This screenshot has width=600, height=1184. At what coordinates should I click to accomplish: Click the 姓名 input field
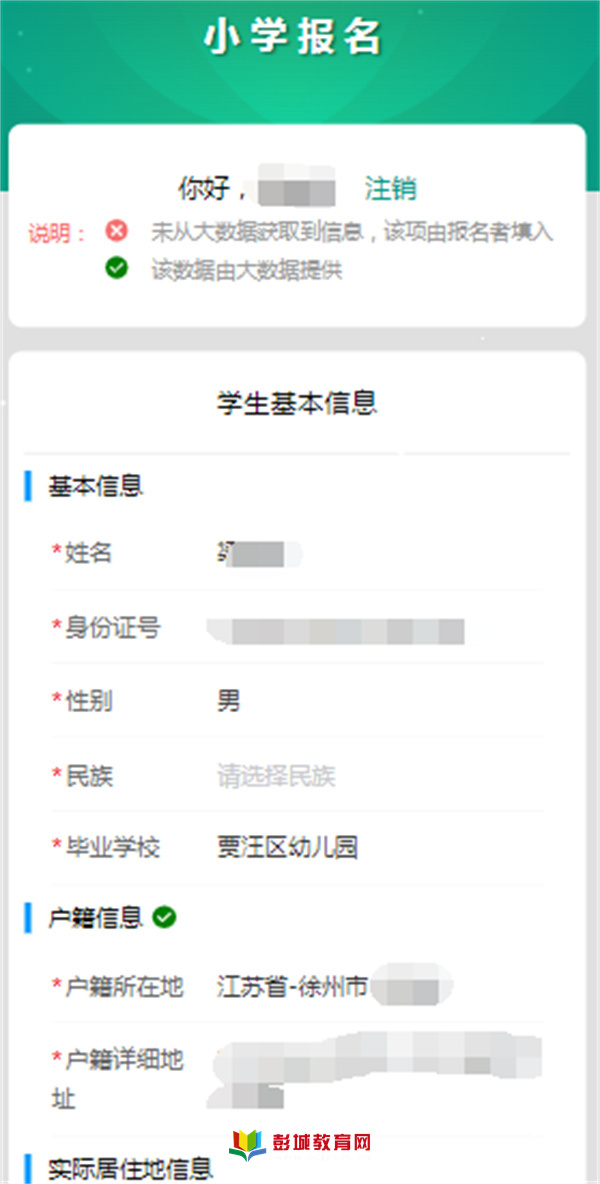pos(379,553)
